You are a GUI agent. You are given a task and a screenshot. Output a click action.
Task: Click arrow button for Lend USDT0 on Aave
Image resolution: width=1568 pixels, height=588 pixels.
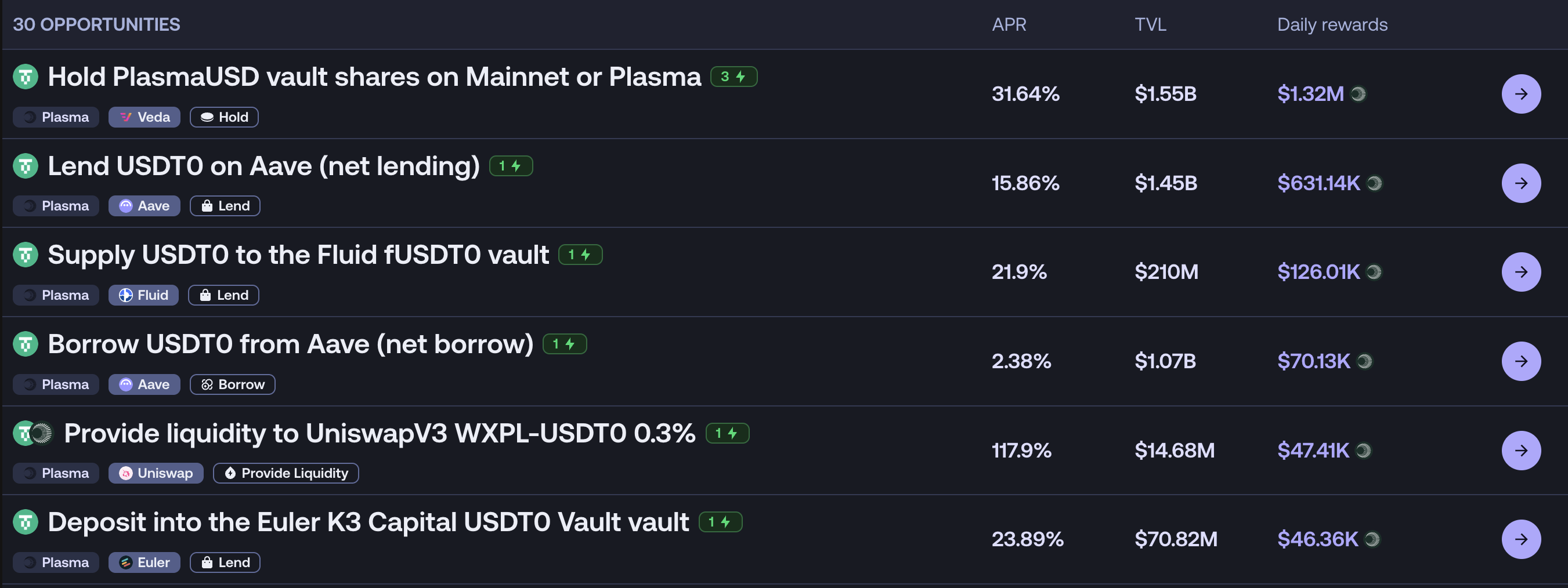click(x=1520, y=183)
